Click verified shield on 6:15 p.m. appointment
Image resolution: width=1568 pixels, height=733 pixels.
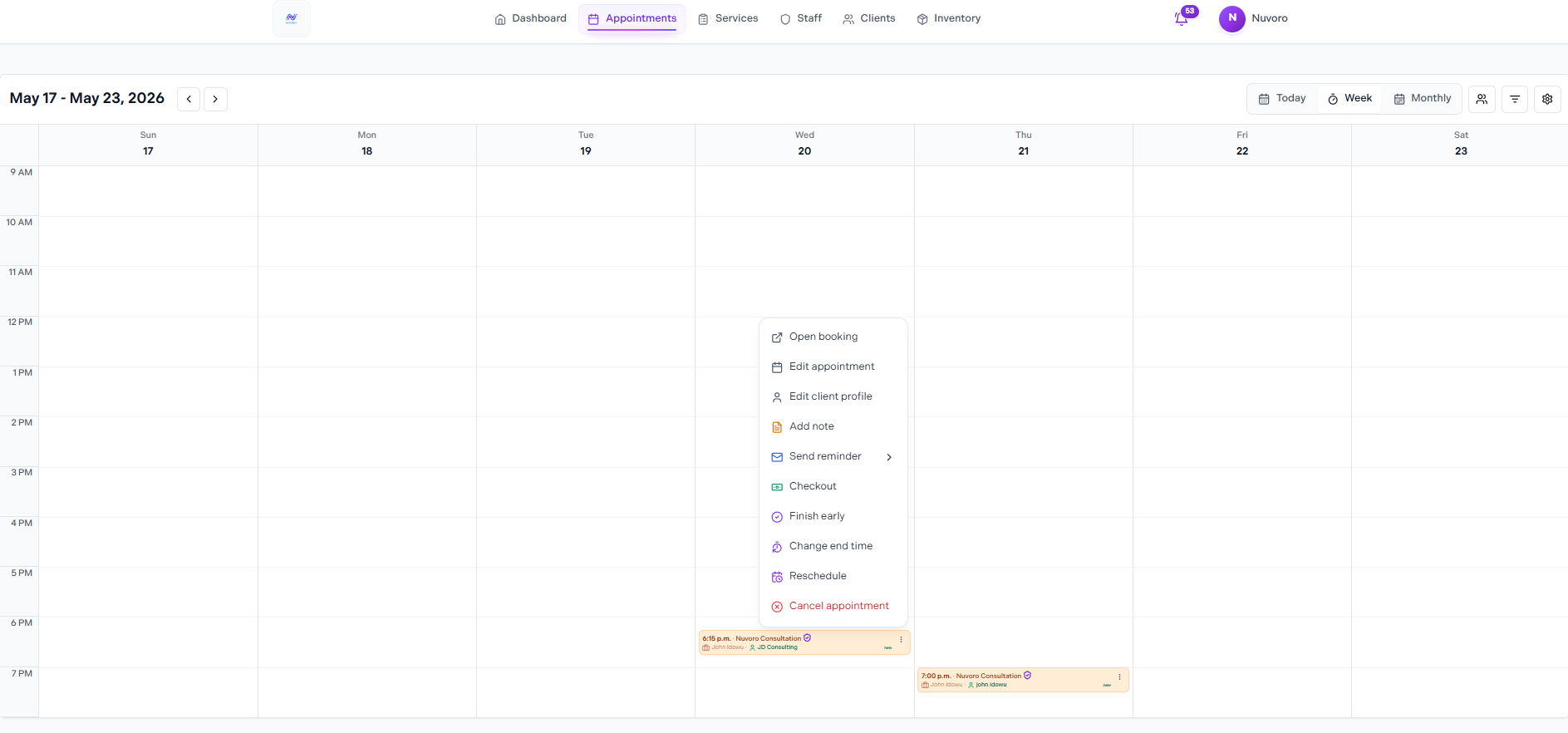(x=807, y=638)
